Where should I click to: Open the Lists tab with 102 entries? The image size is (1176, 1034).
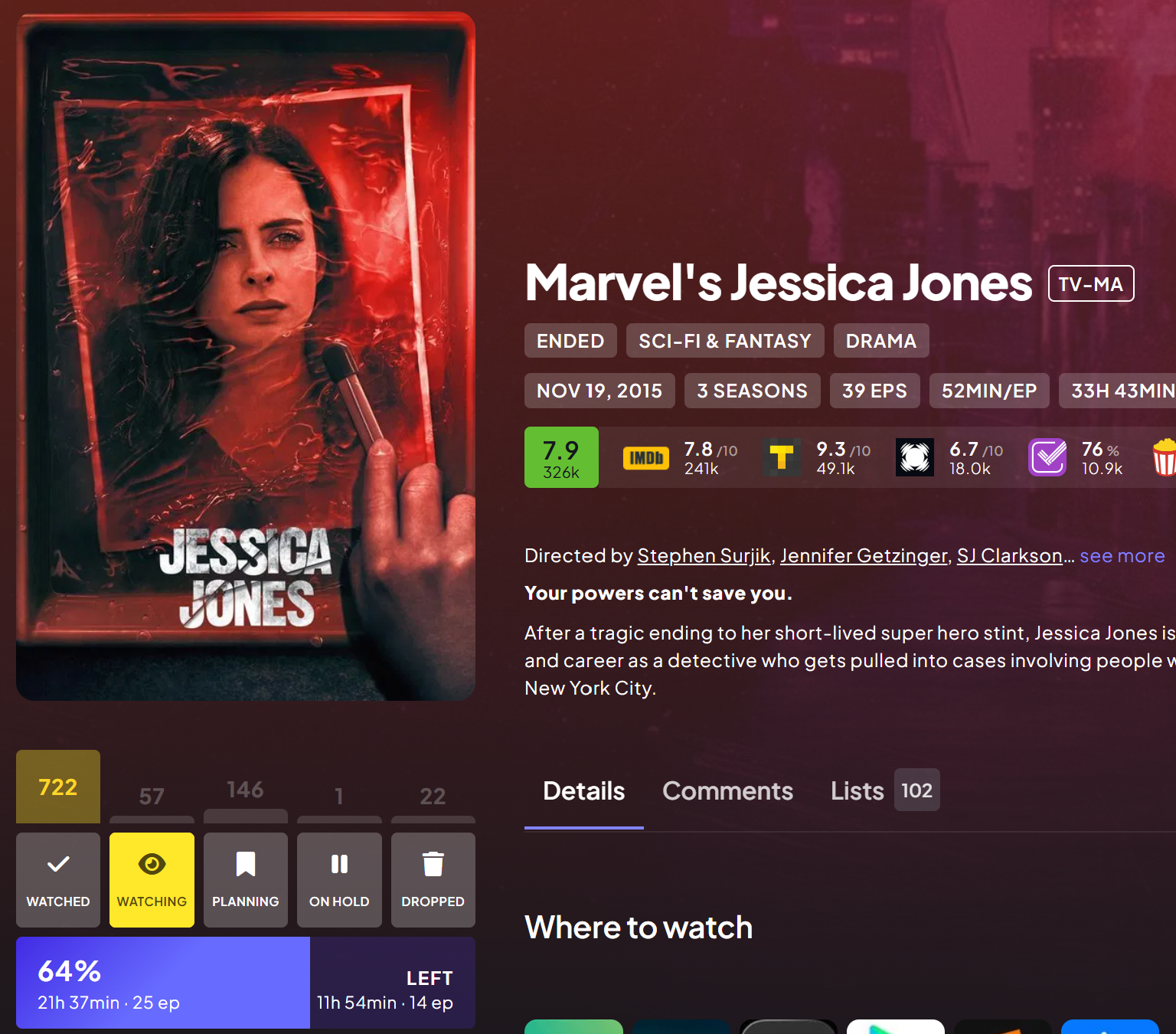click(885, 790)
